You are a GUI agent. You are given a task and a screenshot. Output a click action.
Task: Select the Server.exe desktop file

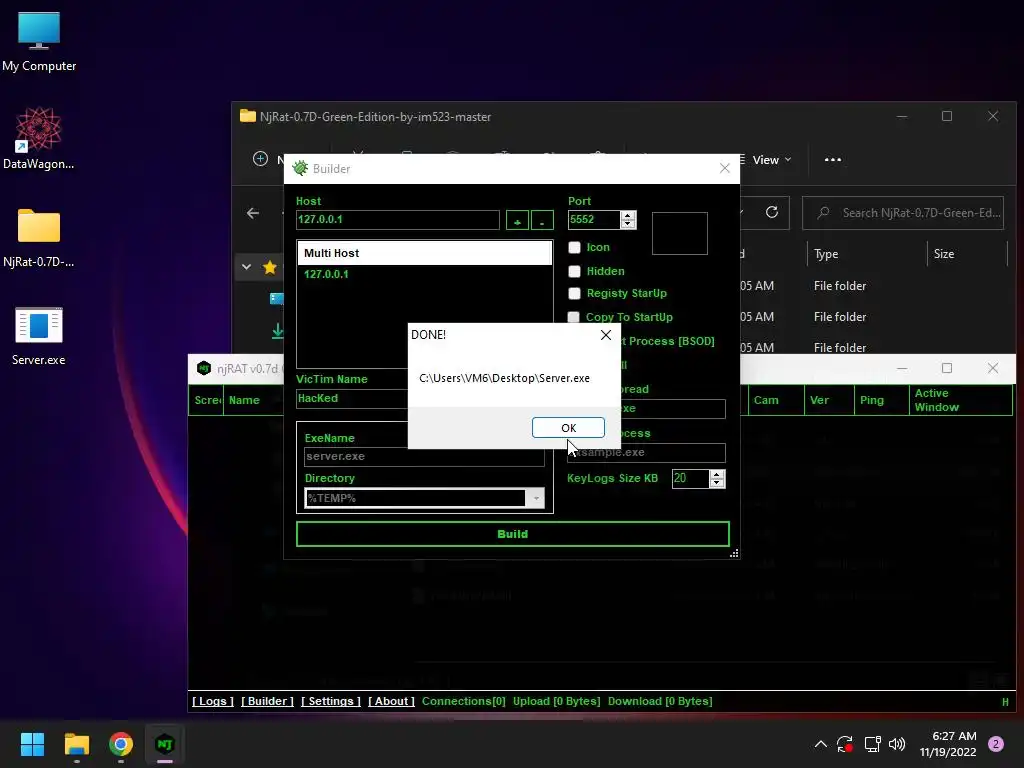point(39,336)
